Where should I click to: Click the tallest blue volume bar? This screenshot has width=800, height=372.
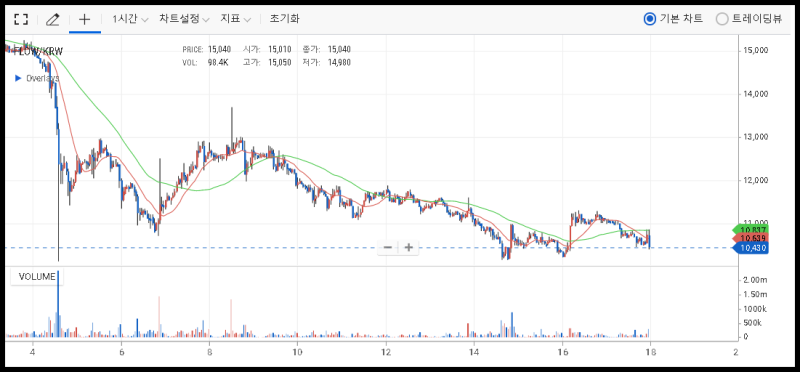tap(58, 304)
